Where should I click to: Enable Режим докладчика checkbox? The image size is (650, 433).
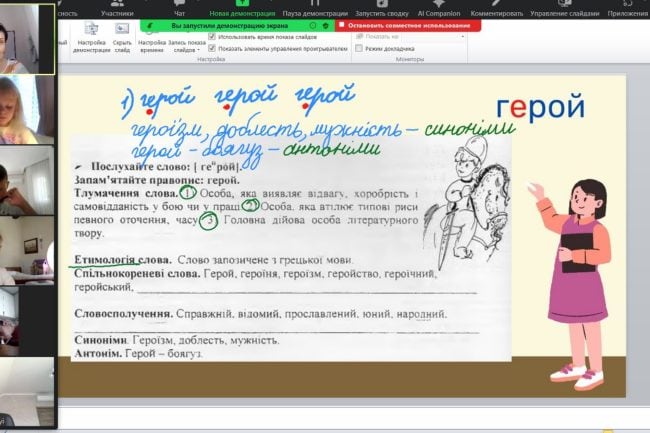[x=359, y=48]
